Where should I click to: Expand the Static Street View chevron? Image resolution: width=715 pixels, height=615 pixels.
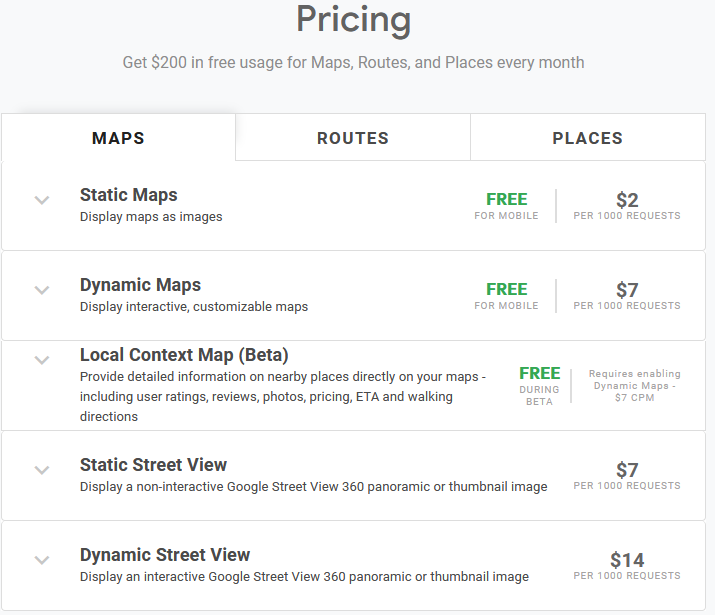(x=42, y=470)
